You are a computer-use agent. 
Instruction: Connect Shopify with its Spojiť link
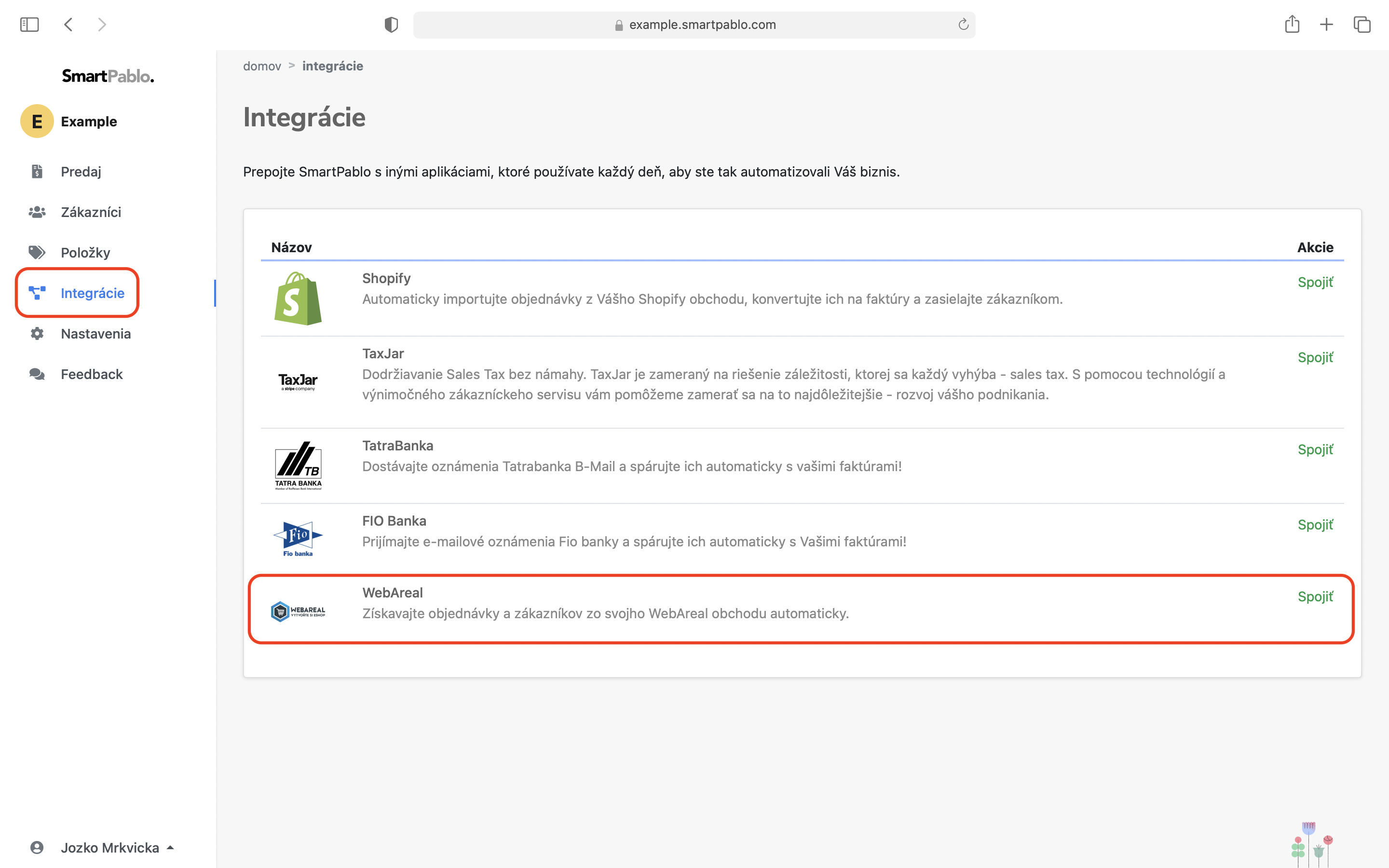pos(1315,282)
